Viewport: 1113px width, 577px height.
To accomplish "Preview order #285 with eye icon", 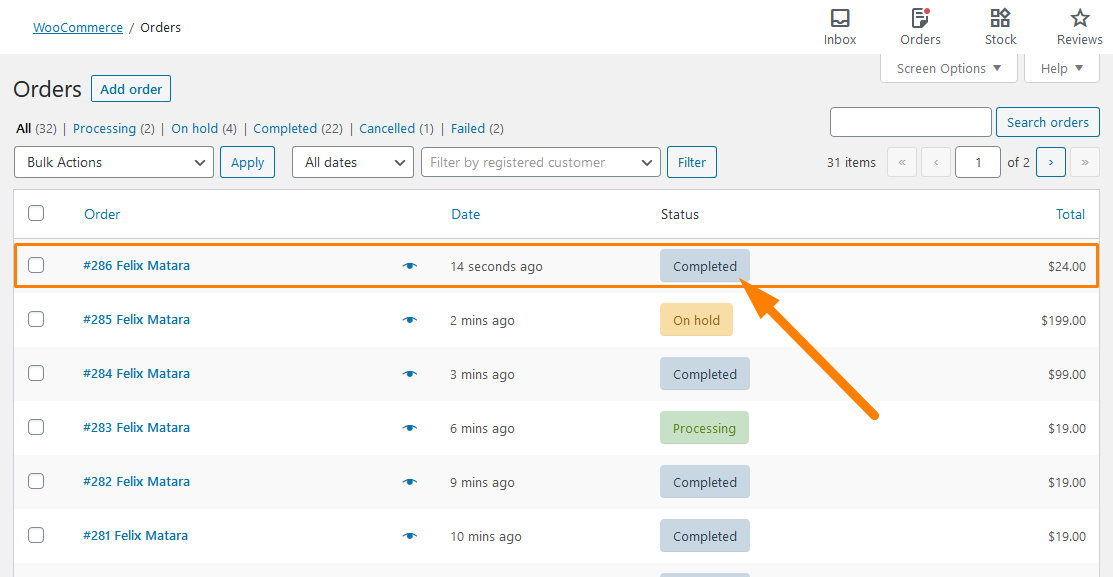I will pos(410,320).
